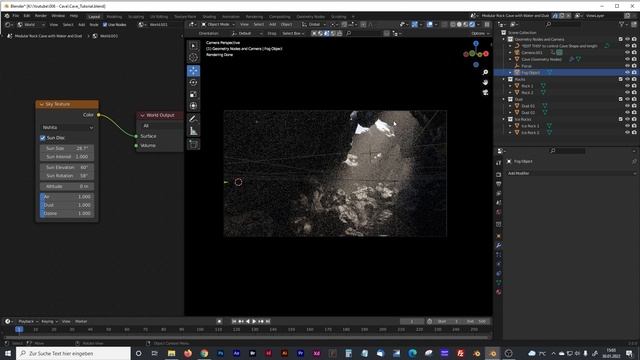
Task: Open the Windows Start menu
Action: point(8,353)
